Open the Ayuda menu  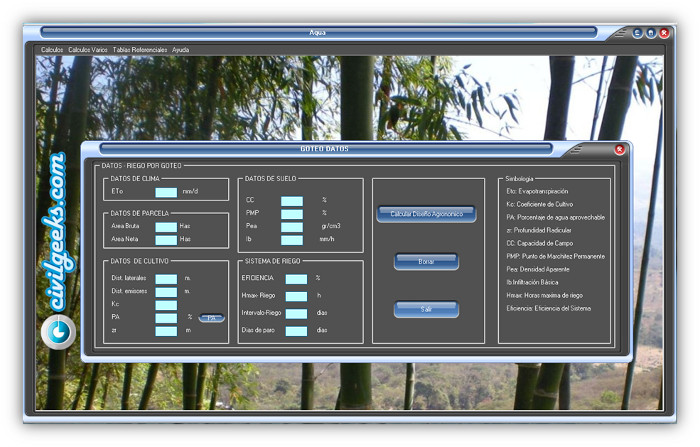[x=180, y=49]
